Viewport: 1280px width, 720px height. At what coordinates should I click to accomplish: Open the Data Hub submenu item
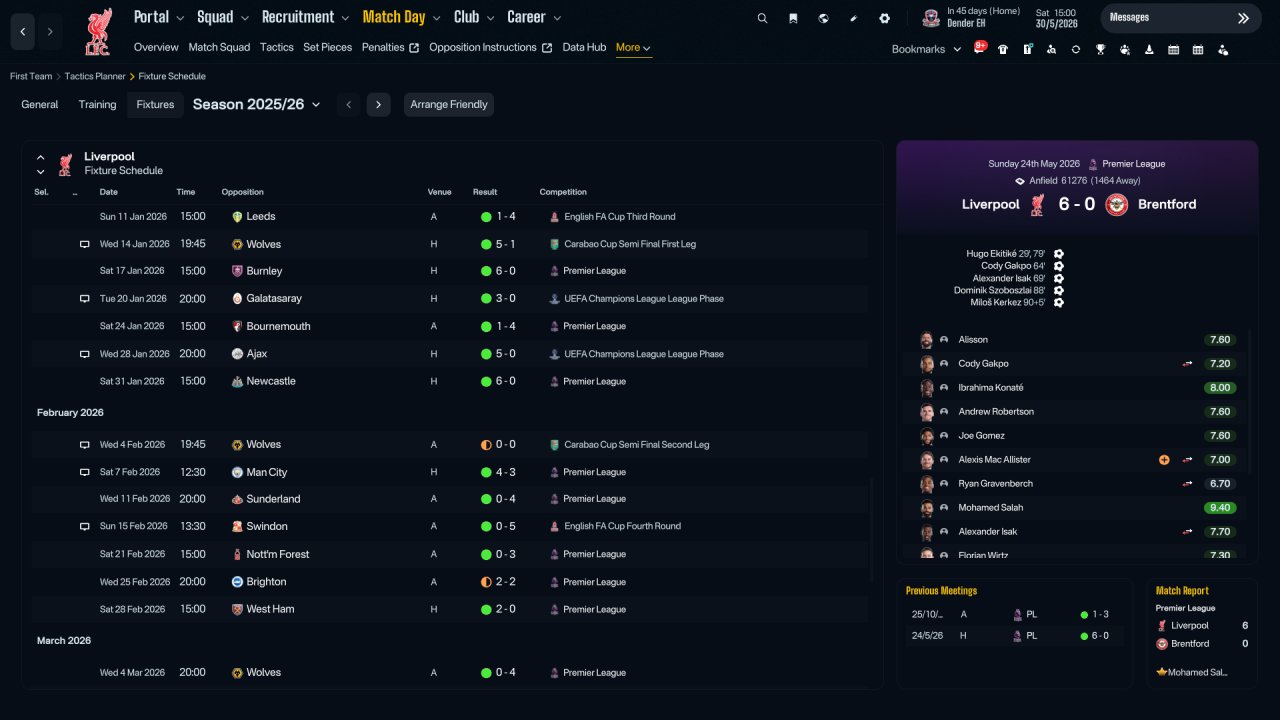(584, 47)
